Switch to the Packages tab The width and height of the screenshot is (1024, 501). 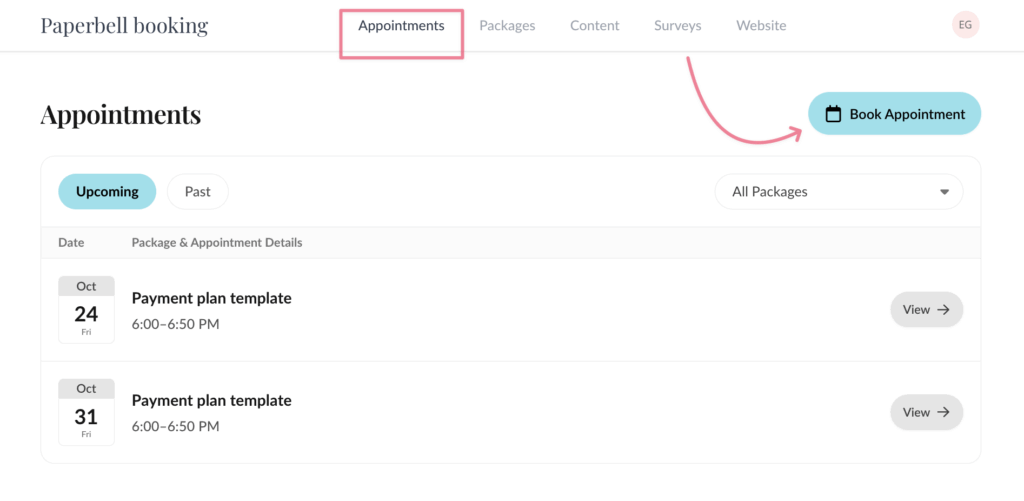tap(507, 26)
